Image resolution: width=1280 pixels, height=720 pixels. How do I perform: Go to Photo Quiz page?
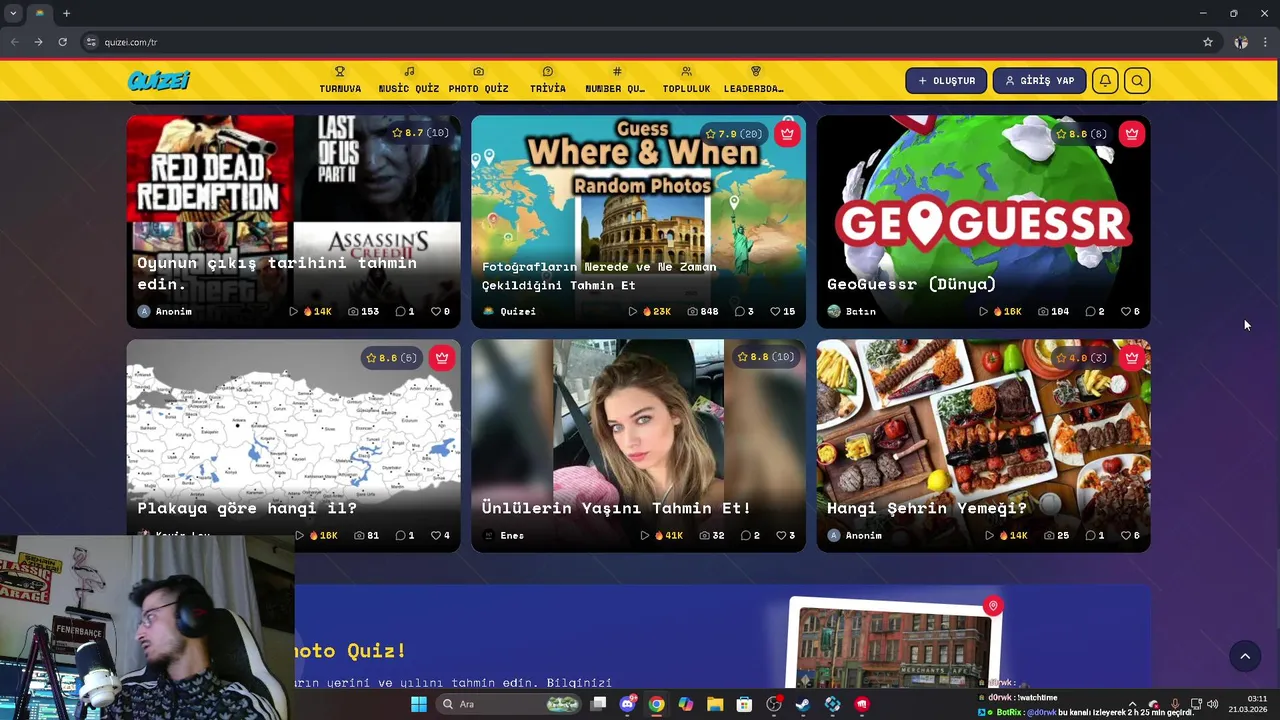pos(478,80)
